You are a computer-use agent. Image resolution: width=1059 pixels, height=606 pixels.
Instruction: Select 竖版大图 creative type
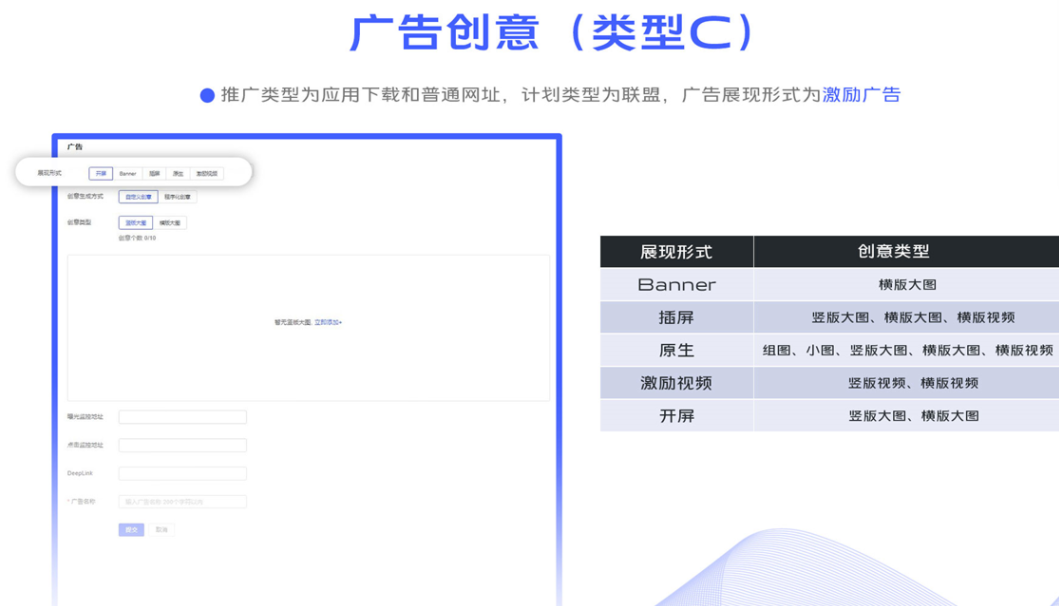pyautogui.click(x=135, y=223)
